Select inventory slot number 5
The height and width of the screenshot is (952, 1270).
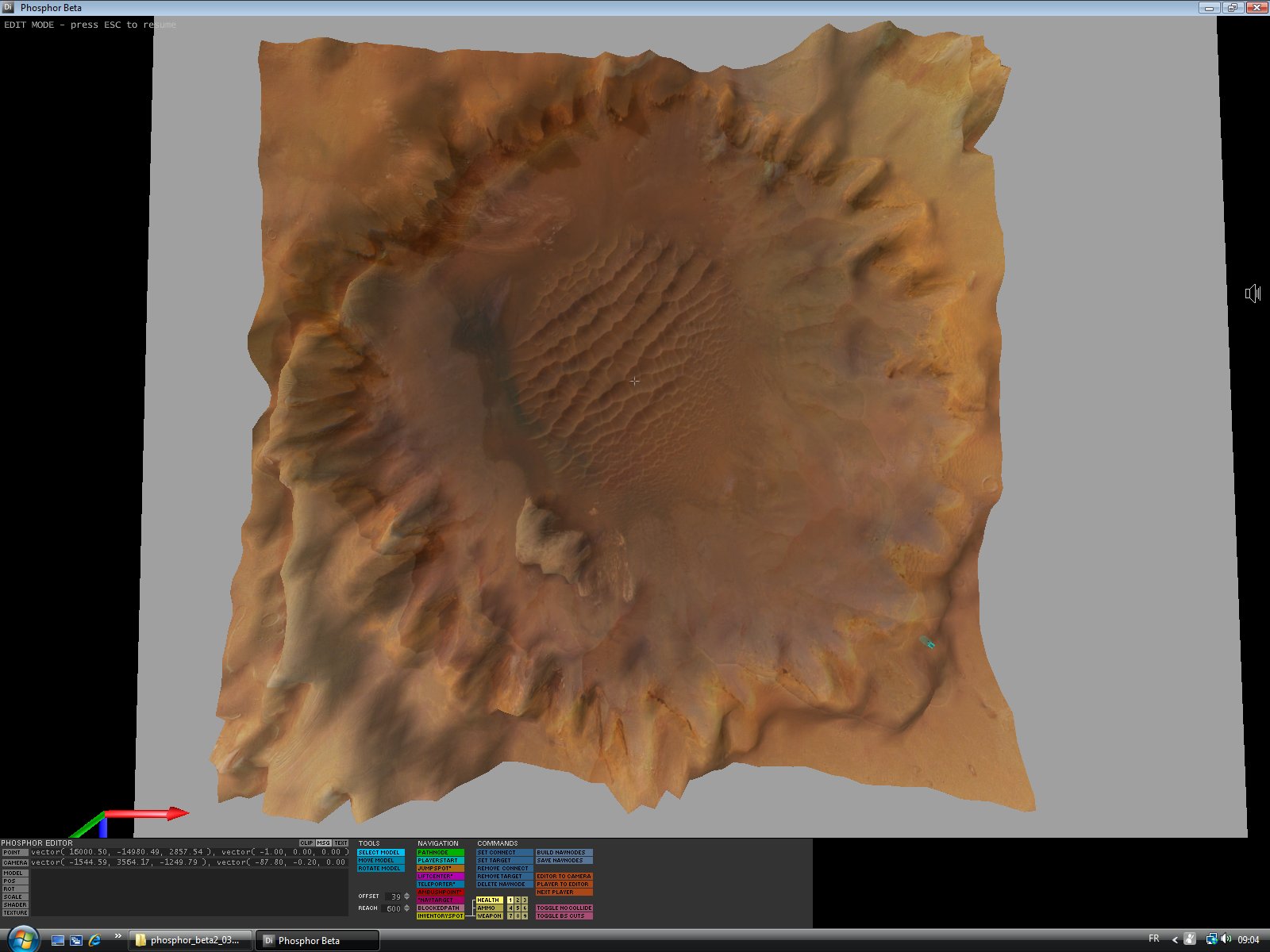pyautogui.click(x=518, y=908)
